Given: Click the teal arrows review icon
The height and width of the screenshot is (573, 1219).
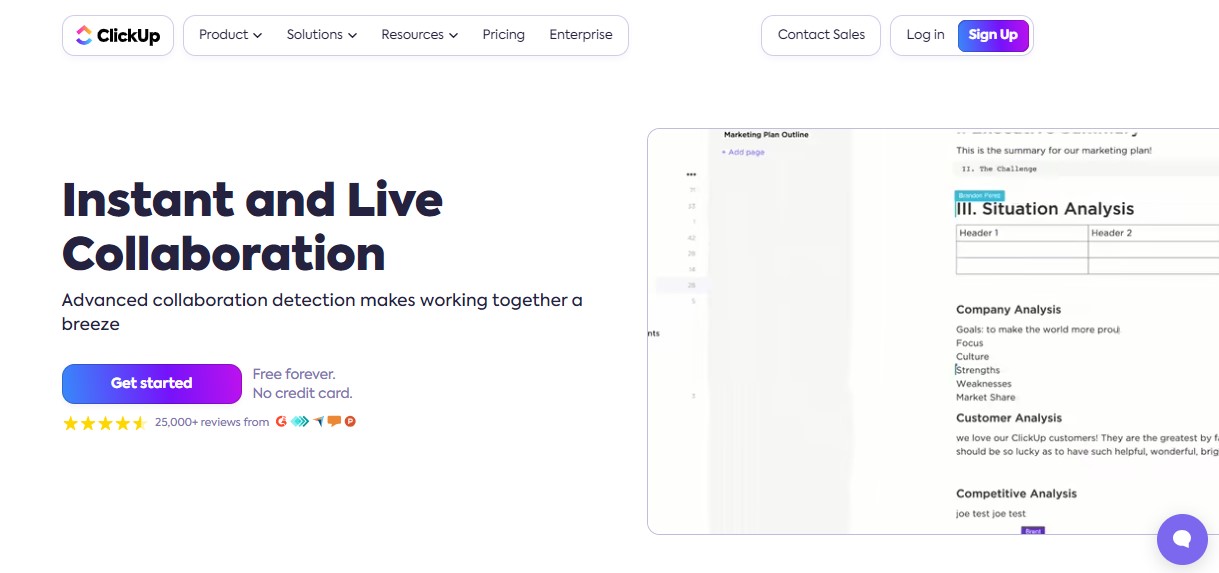Looking at the screenshot, I should (300, 422).
